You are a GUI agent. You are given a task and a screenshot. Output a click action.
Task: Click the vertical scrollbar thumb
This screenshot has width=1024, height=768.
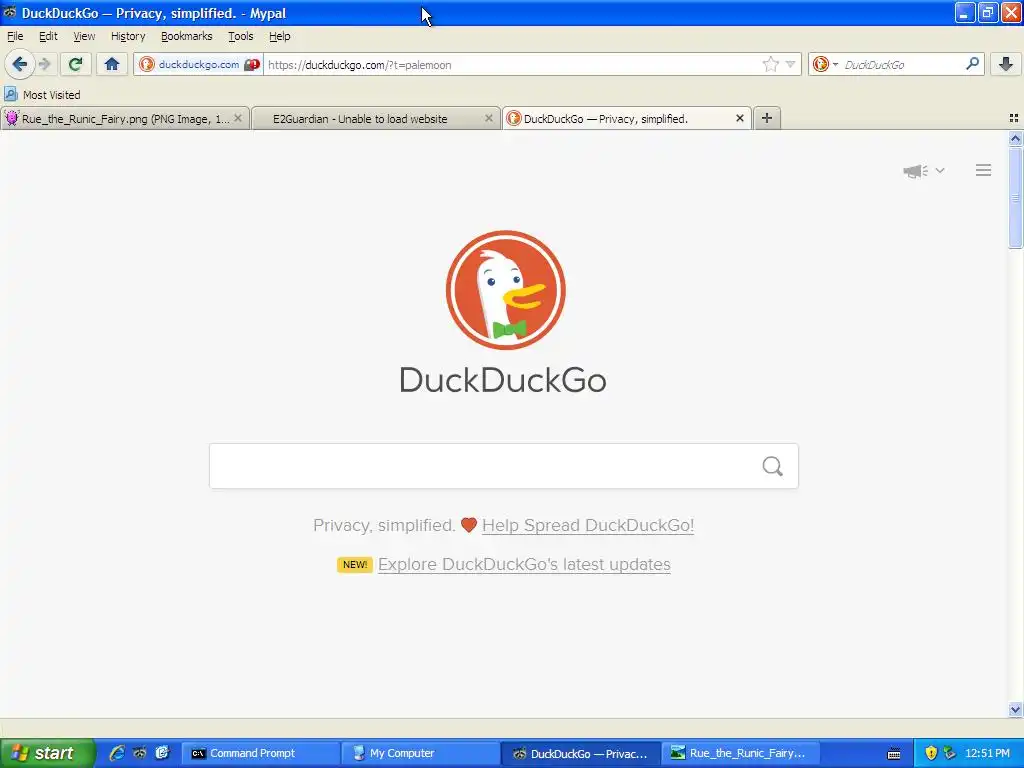tap(1015, 197)
